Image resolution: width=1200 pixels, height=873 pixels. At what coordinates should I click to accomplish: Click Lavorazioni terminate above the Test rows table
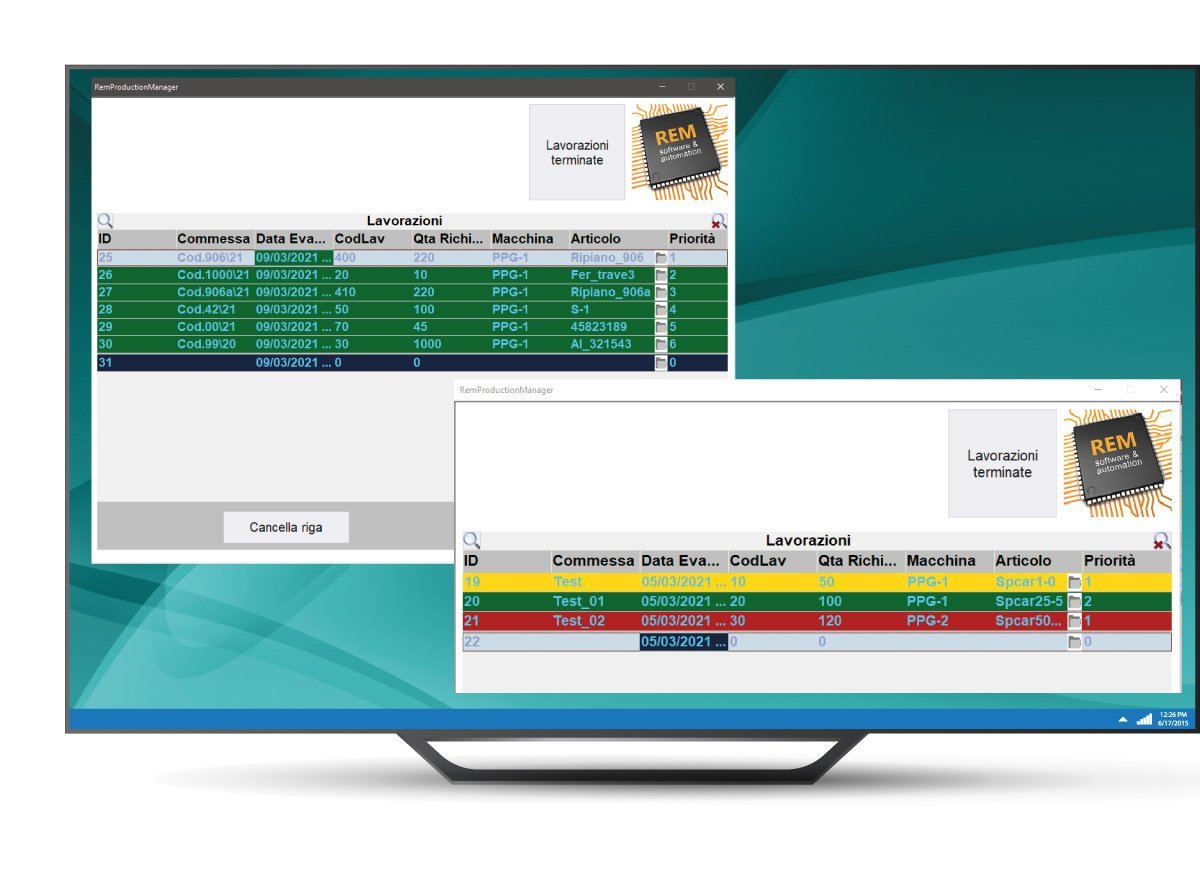(1002, 463)
